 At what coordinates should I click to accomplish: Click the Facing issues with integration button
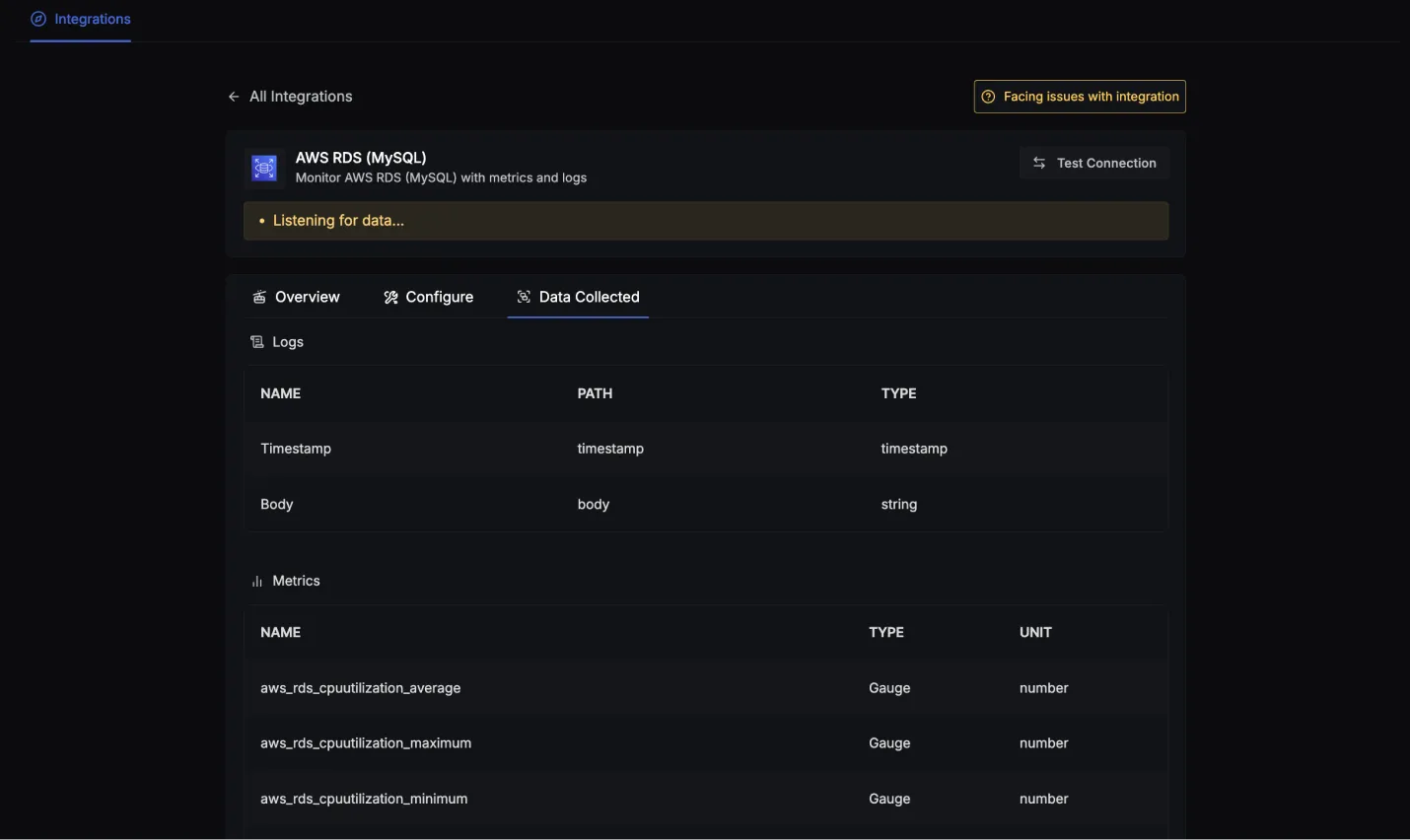click(1080, 97)
